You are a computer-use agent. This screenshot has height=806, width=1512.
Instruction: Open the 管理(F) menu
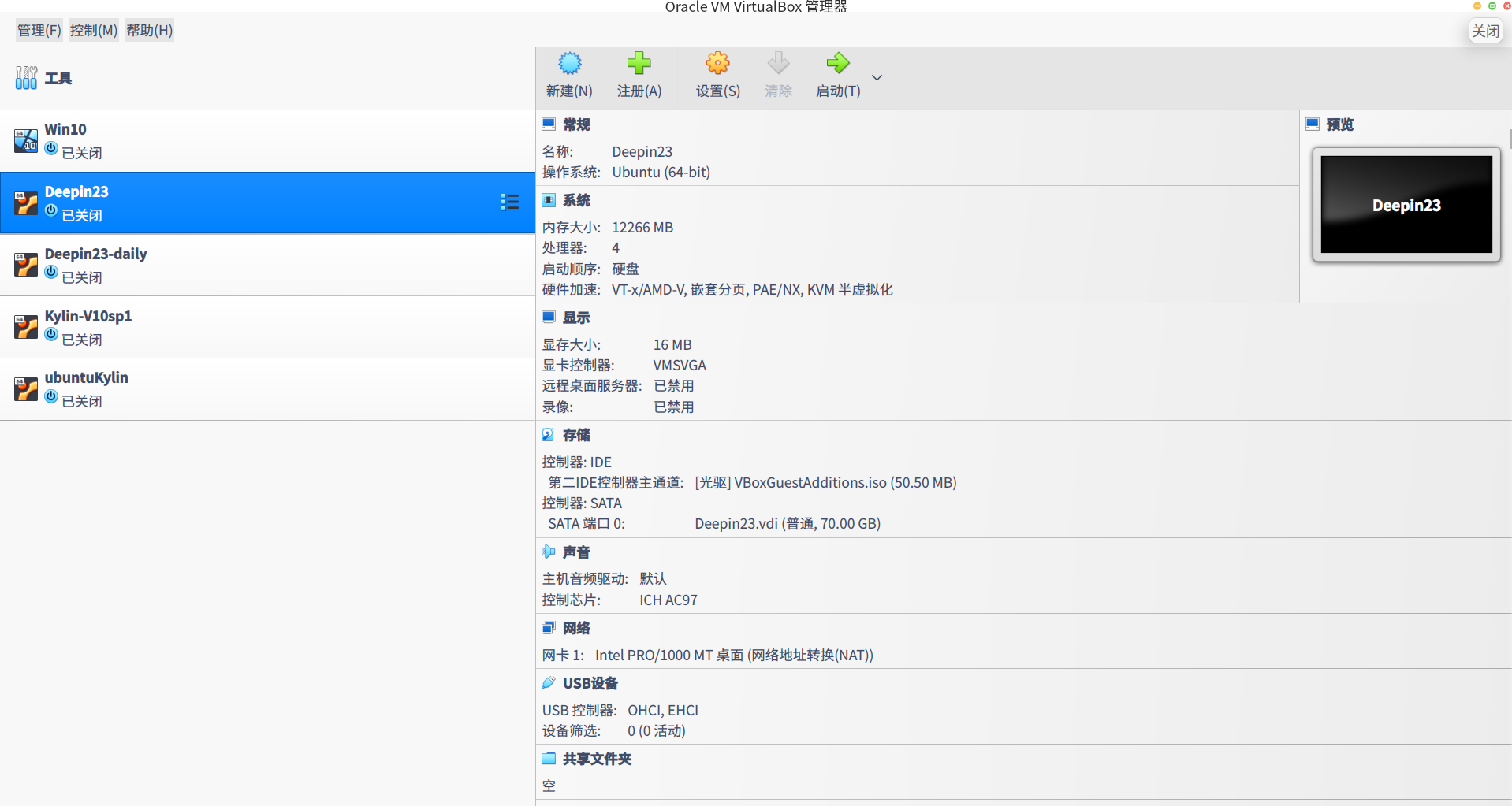pos(38,30)
